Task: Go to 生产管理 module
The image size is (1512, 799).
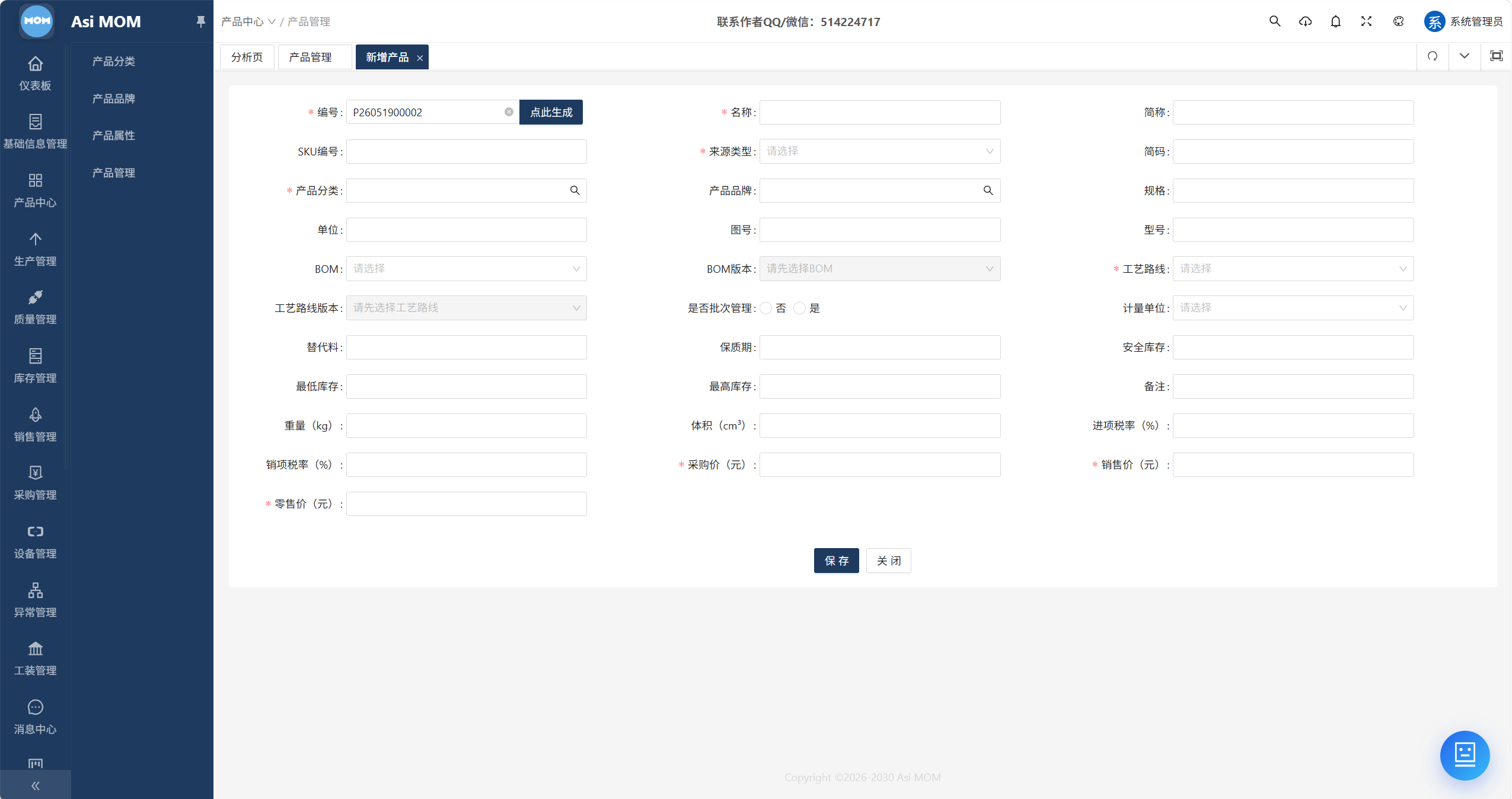Action: click(x=35, y=249)
